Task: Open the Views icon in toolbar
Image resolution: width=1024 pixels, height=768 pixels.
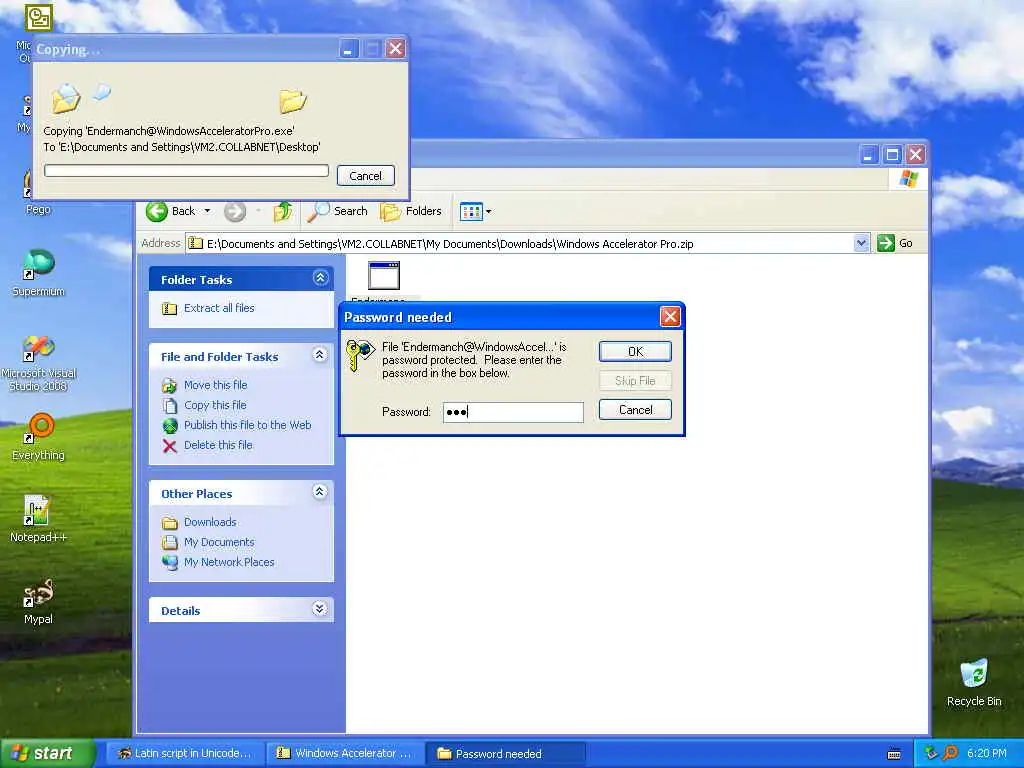Action: pyautogui.click(x=471, y=211)
